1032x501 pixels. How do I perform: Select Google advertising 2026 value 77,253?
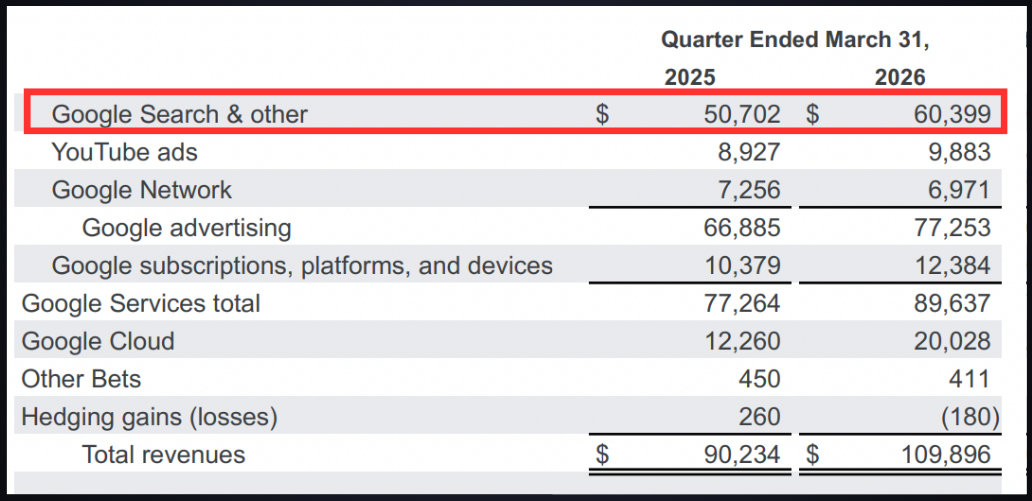coord(951,228)
